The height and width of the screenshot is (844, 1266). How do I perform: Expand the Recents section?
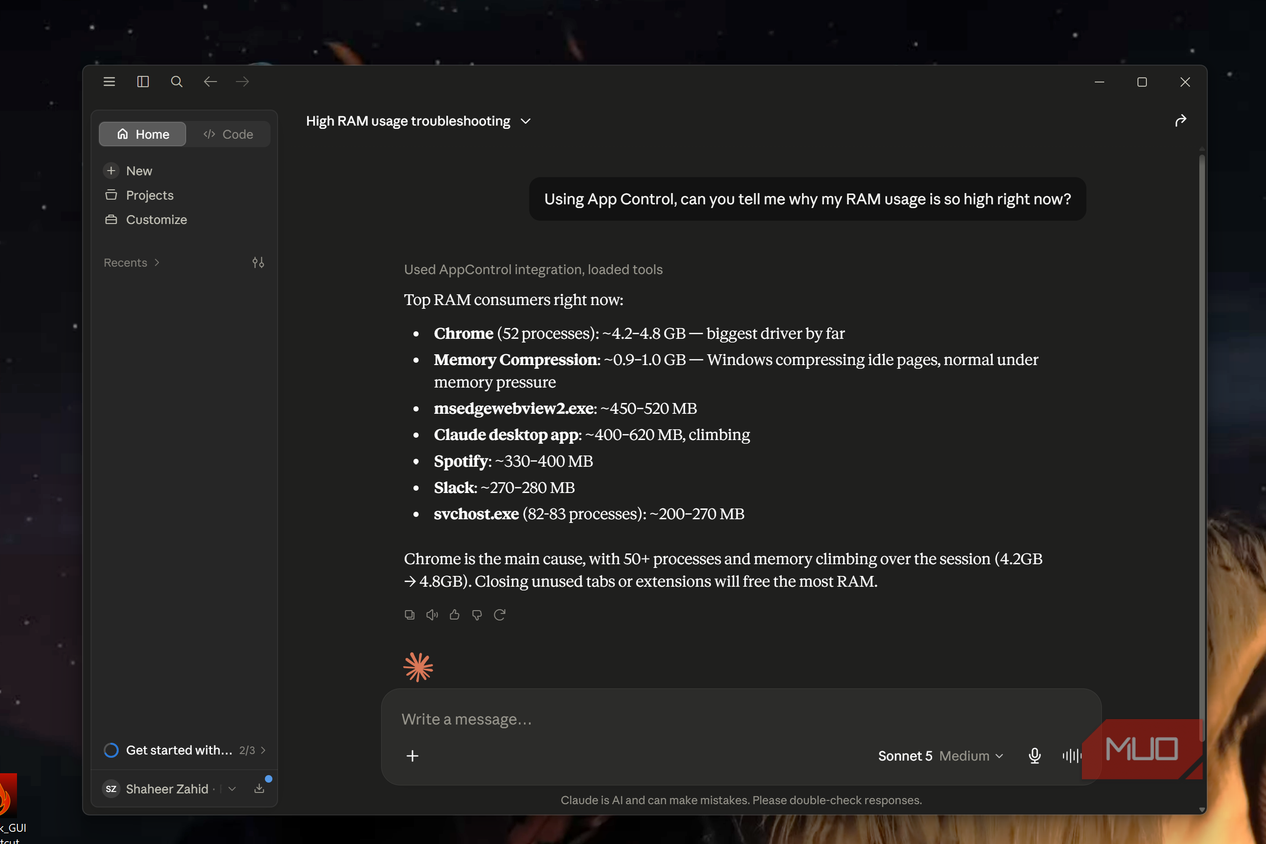tap(132, 263)
